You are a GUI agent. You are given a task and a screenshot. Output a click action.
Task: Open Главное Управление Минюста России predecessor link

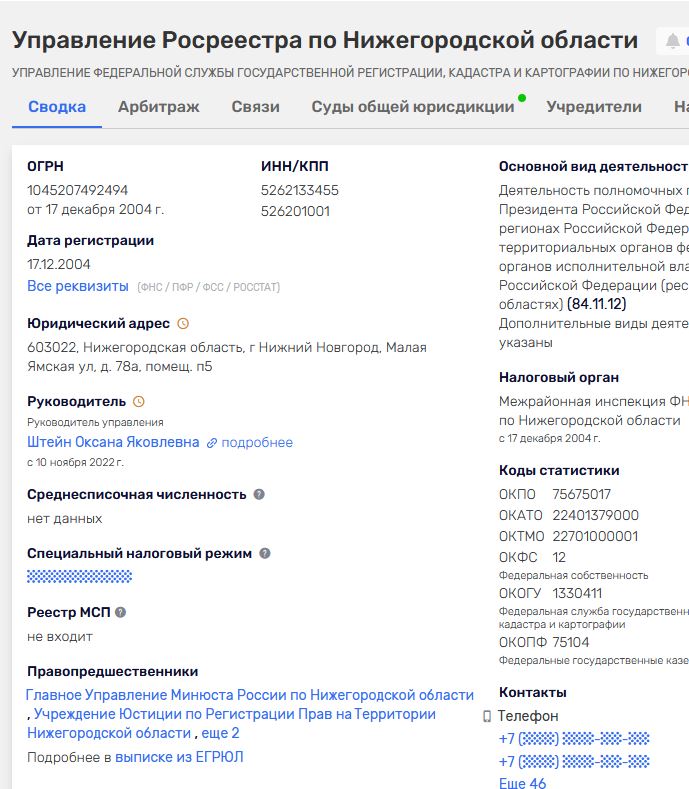coord(250,695)
